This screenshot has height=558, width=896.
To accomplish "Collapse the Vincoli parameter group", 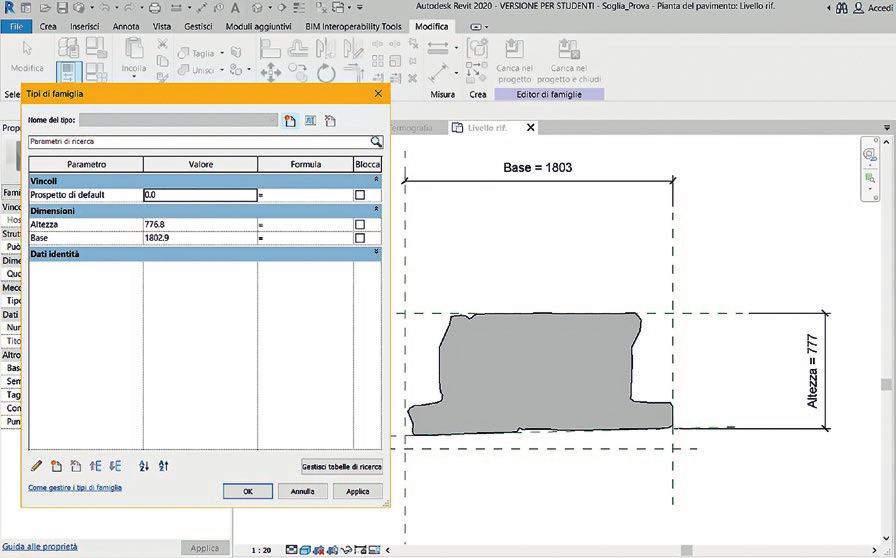I will click(x=376, y=180).
